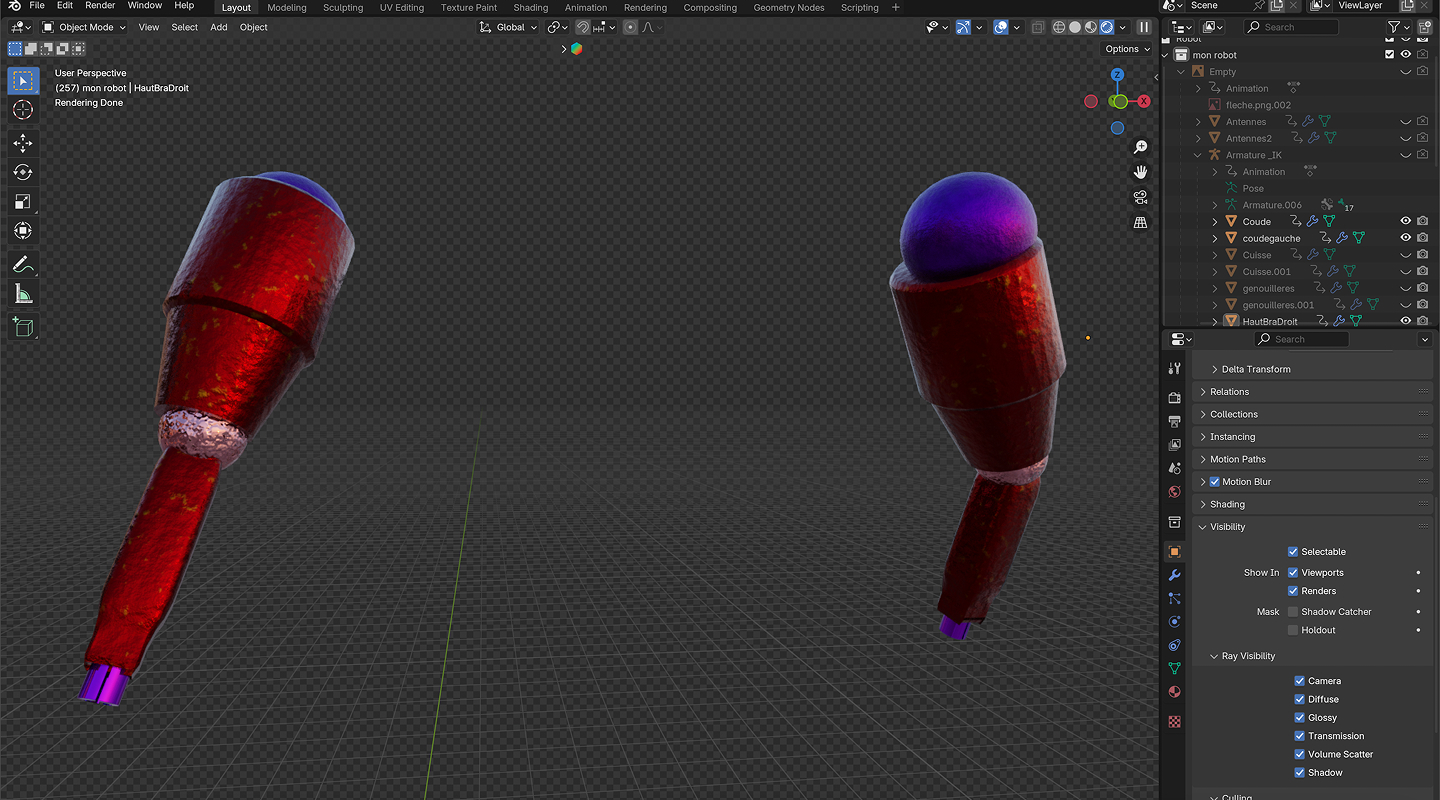Screen dimensions: 1440x800
Task: Open the Object Mode dropdown
Action: click(85, 27)
